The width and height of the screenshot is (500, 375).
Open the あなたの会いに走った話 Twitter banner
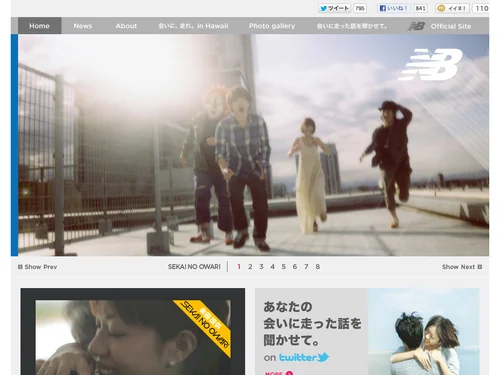[367, 332]
